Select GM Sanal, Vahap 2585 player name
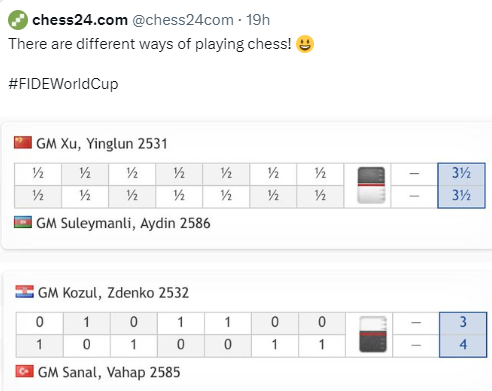The image size is (492, 391). coord(109,372)
